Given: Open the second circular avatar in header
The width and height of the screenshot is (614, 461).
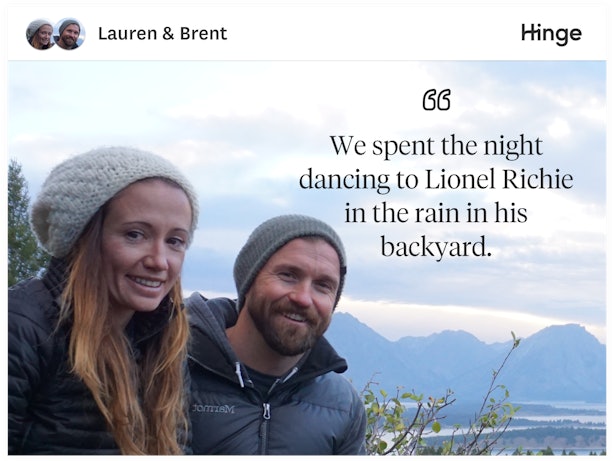Looking at the screenshot, I should [70, 34].
